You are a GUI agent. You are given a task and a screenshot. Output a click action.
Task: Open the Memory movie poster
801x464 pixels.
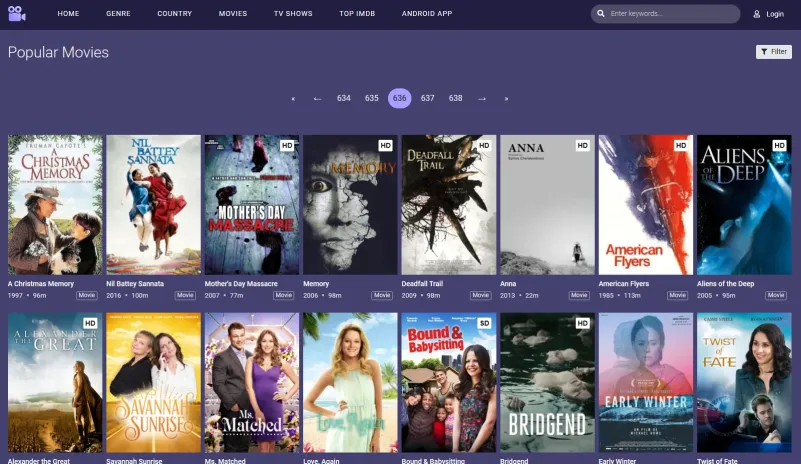coord(350,205)
